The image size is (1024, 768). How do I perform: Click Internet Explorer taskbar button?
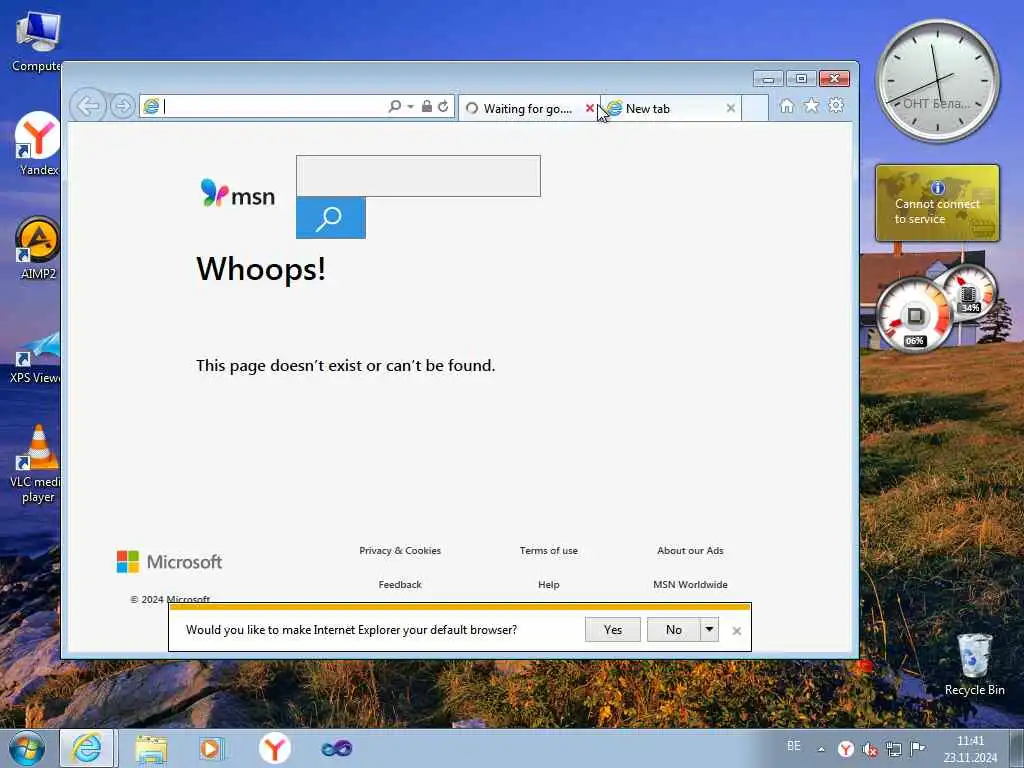87,748
